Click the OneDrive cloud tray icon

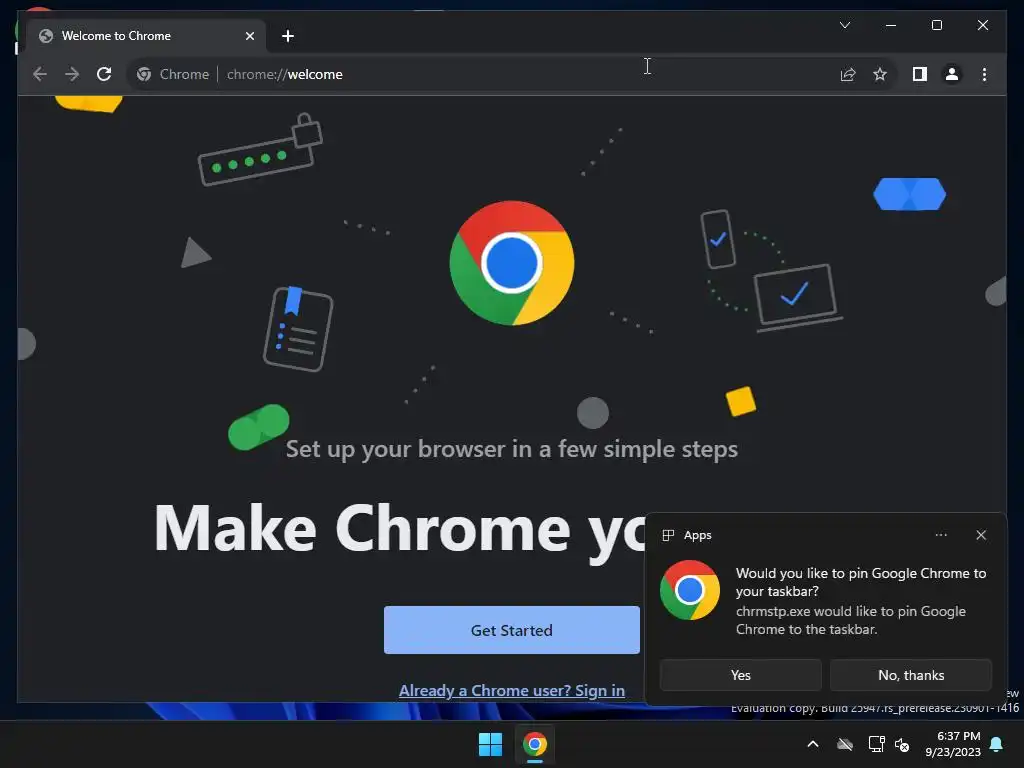845,744
